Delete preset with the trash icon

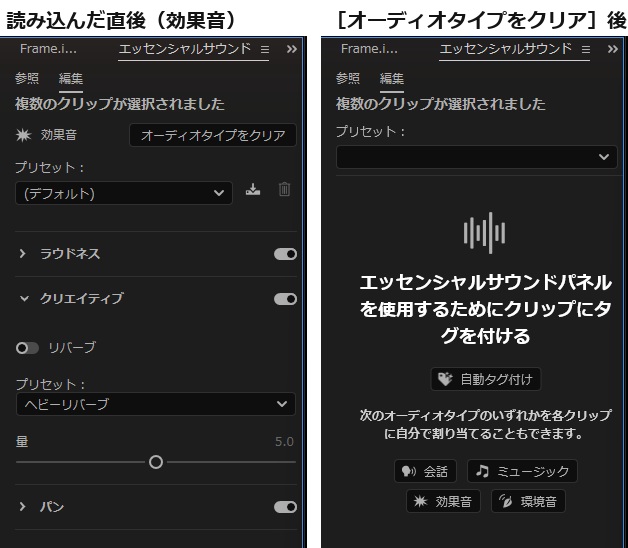coord(284,189)
